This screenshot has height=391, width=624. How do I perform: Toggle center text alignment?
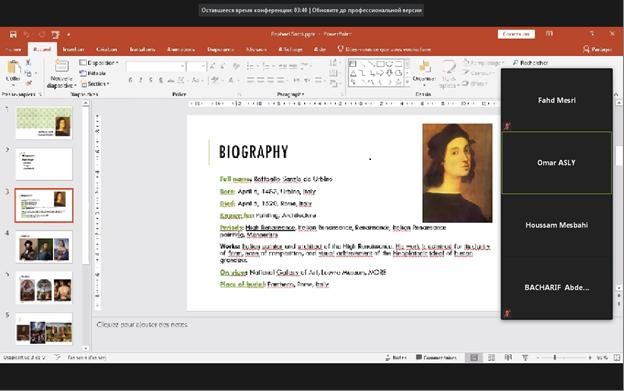coord(261,80)
